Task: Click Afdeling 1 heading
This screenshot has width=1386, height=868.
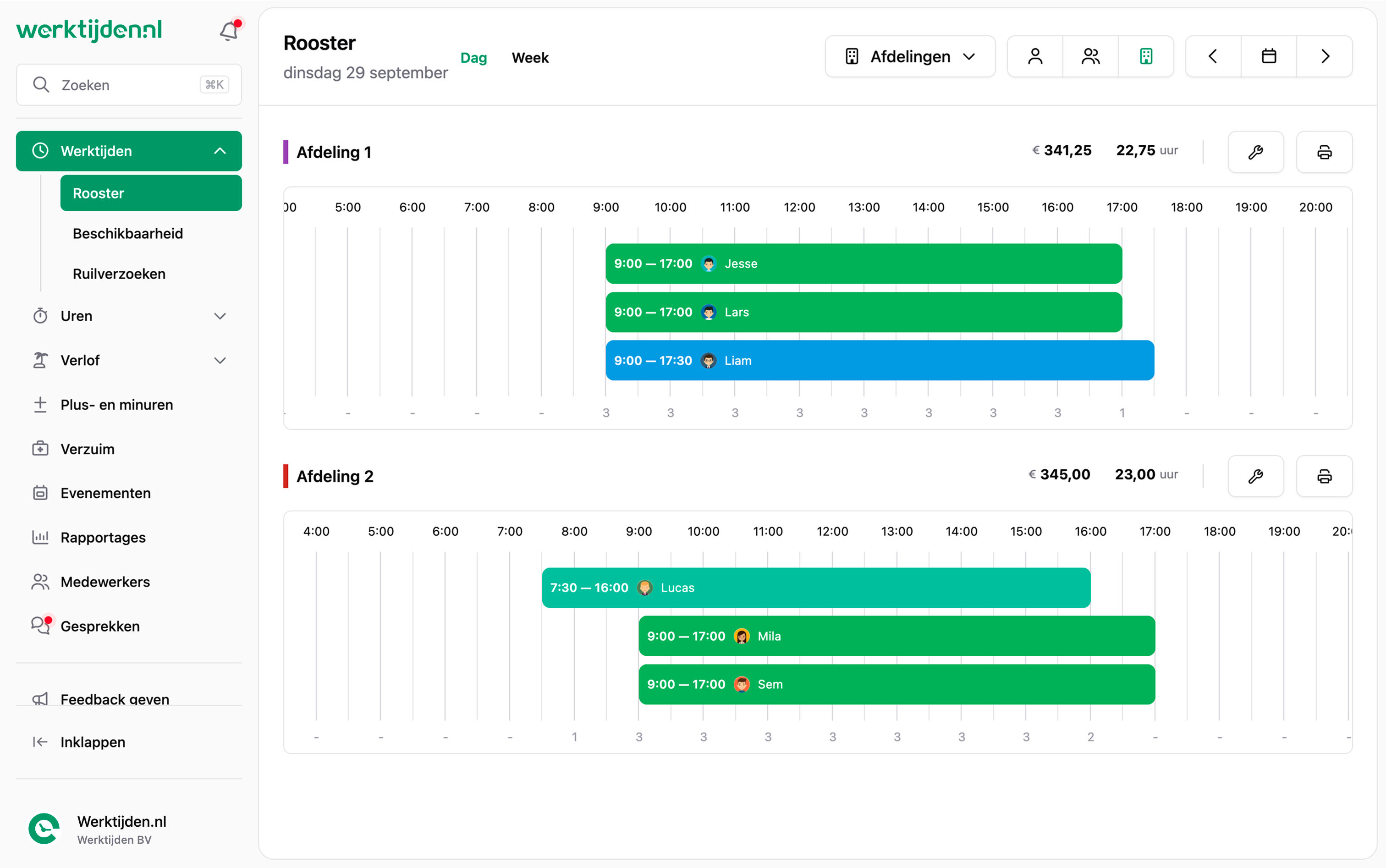Action: [x=334, y=152]
